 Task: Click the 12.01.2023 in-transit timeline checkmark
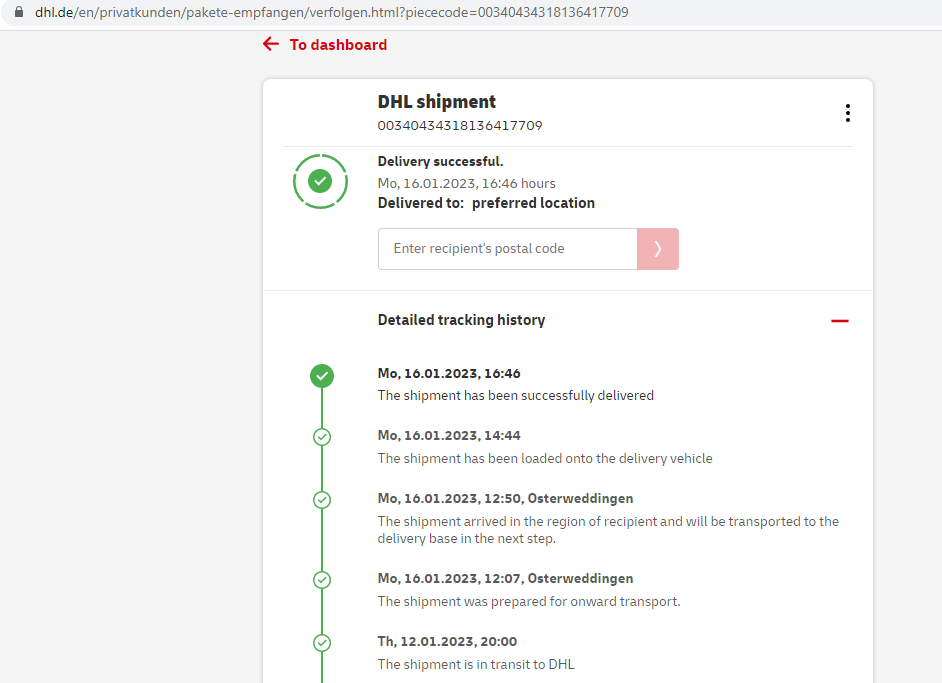pyautogui.click(x=321, y=643)
